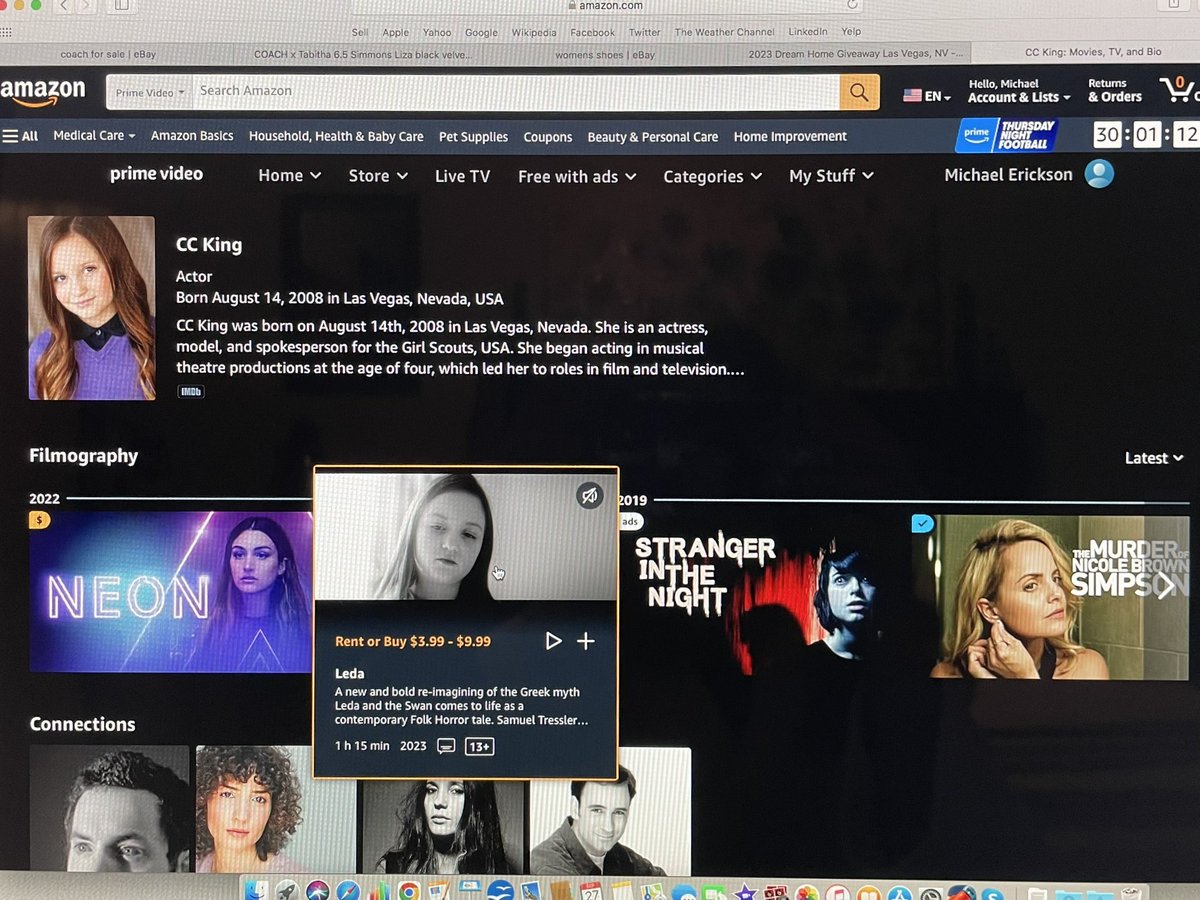Add Leda to watchlist

(x=586, y=641)
